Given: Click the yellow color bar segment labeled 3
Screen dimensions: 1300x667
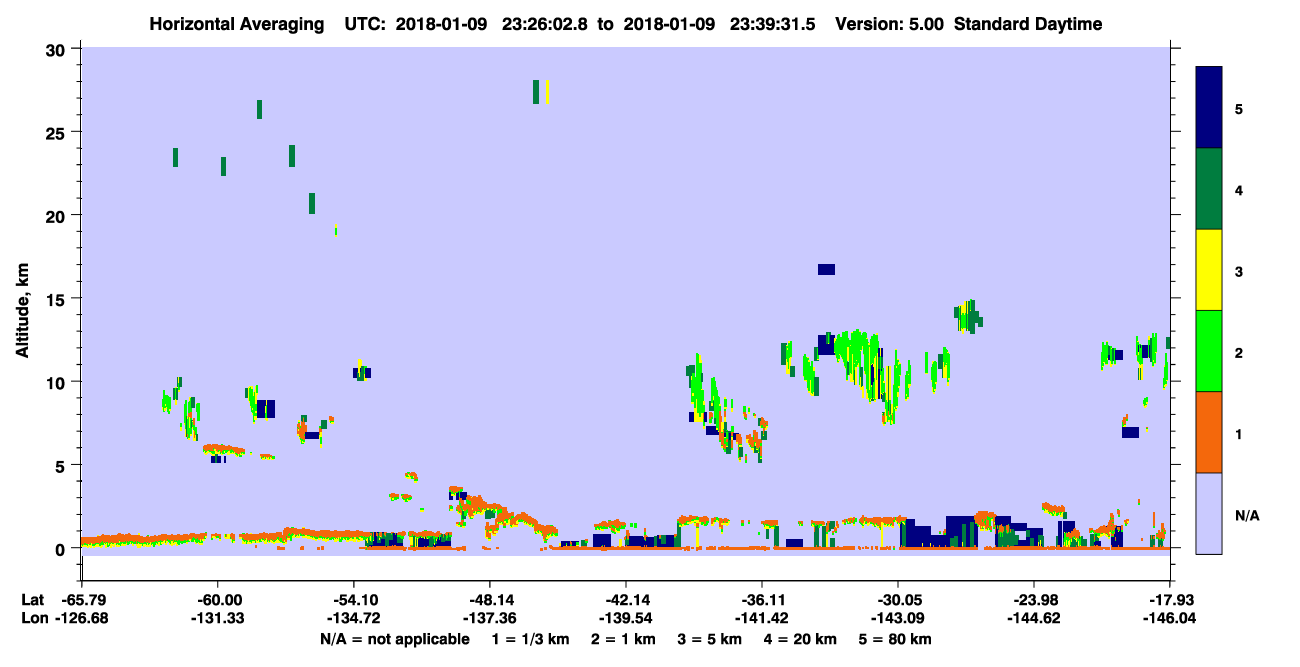Looking at the screenshot, I should tap(1209, 270).
